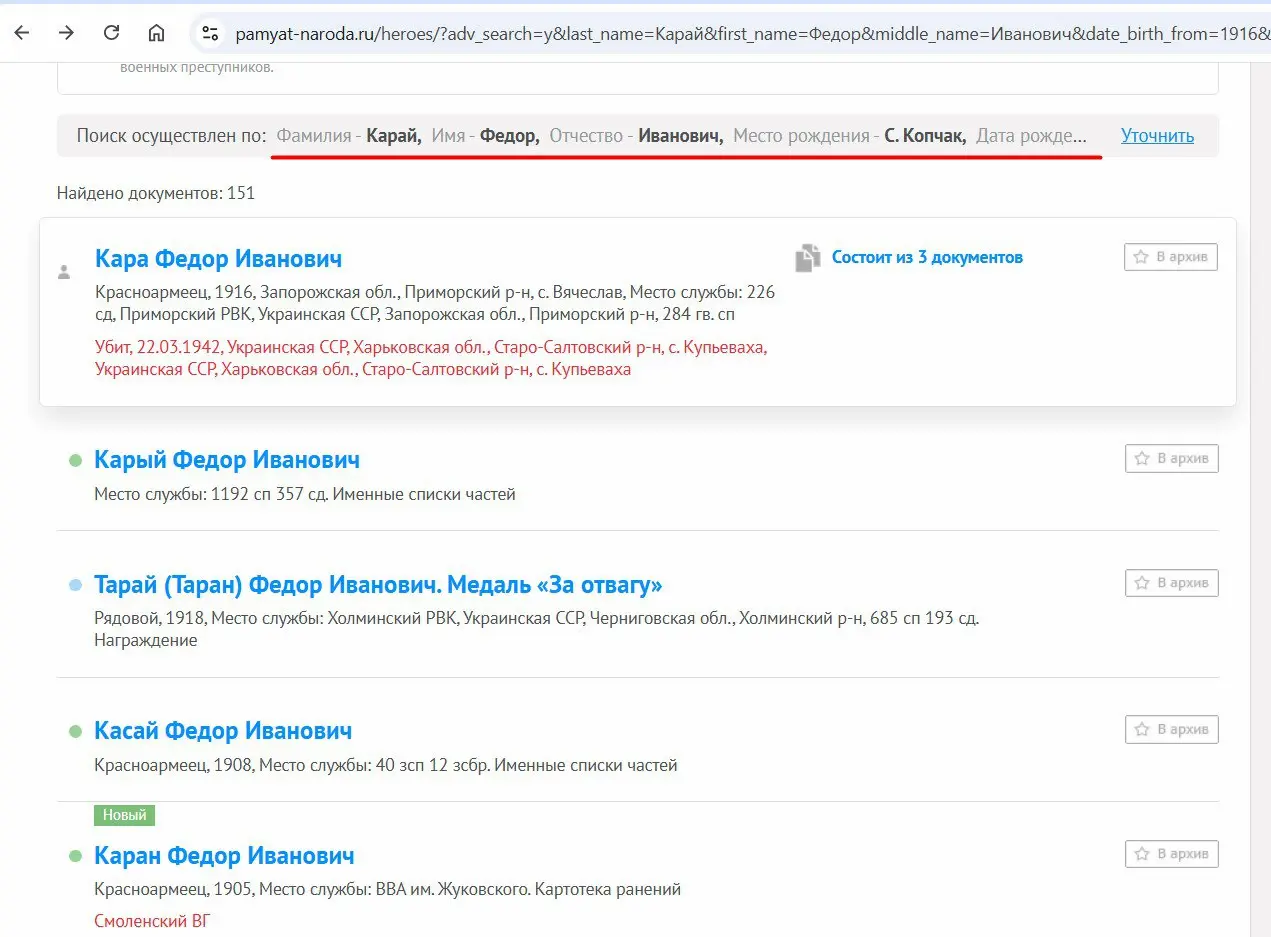Open Карый Федор Иванович record
Image resolution: width=1271 pixels, height=937 pixels.
[x=227, y=460]
